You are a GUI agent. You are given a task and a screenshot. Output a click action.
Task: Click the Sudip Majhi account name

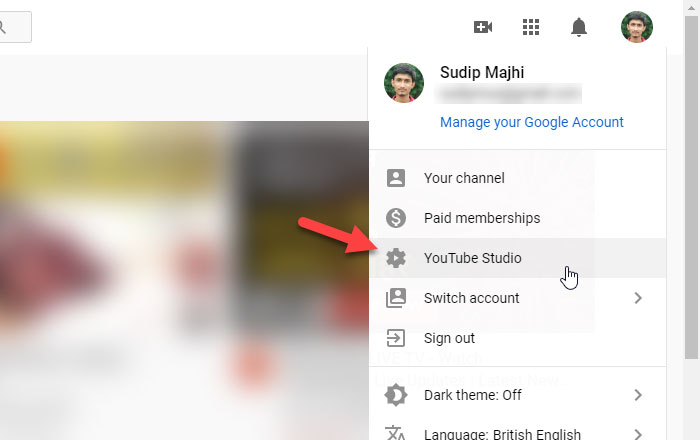(482, 72)
